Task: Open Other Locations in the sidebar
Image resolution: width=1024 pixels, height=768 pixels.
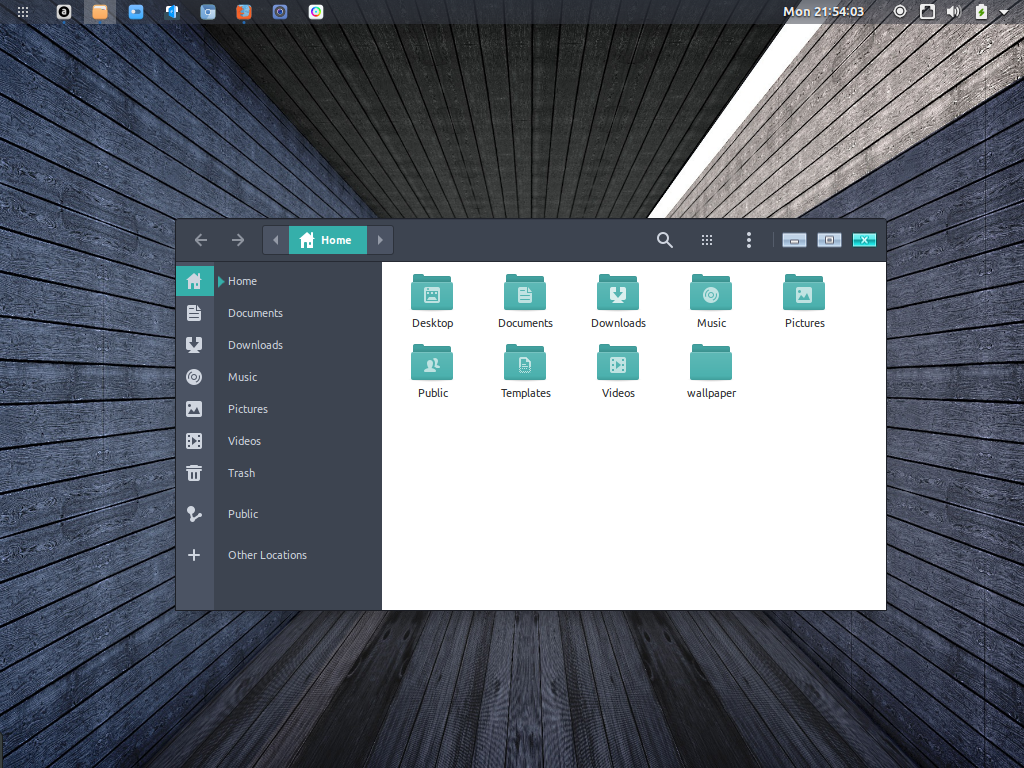Action: tap(267, 555)
